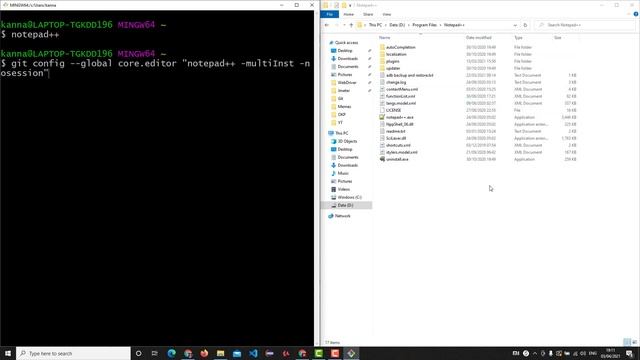The width and height of the screenshot is (640, 360).
Task: Open recent locations dropdown in Explorer
Action: [x=344, y=25]
